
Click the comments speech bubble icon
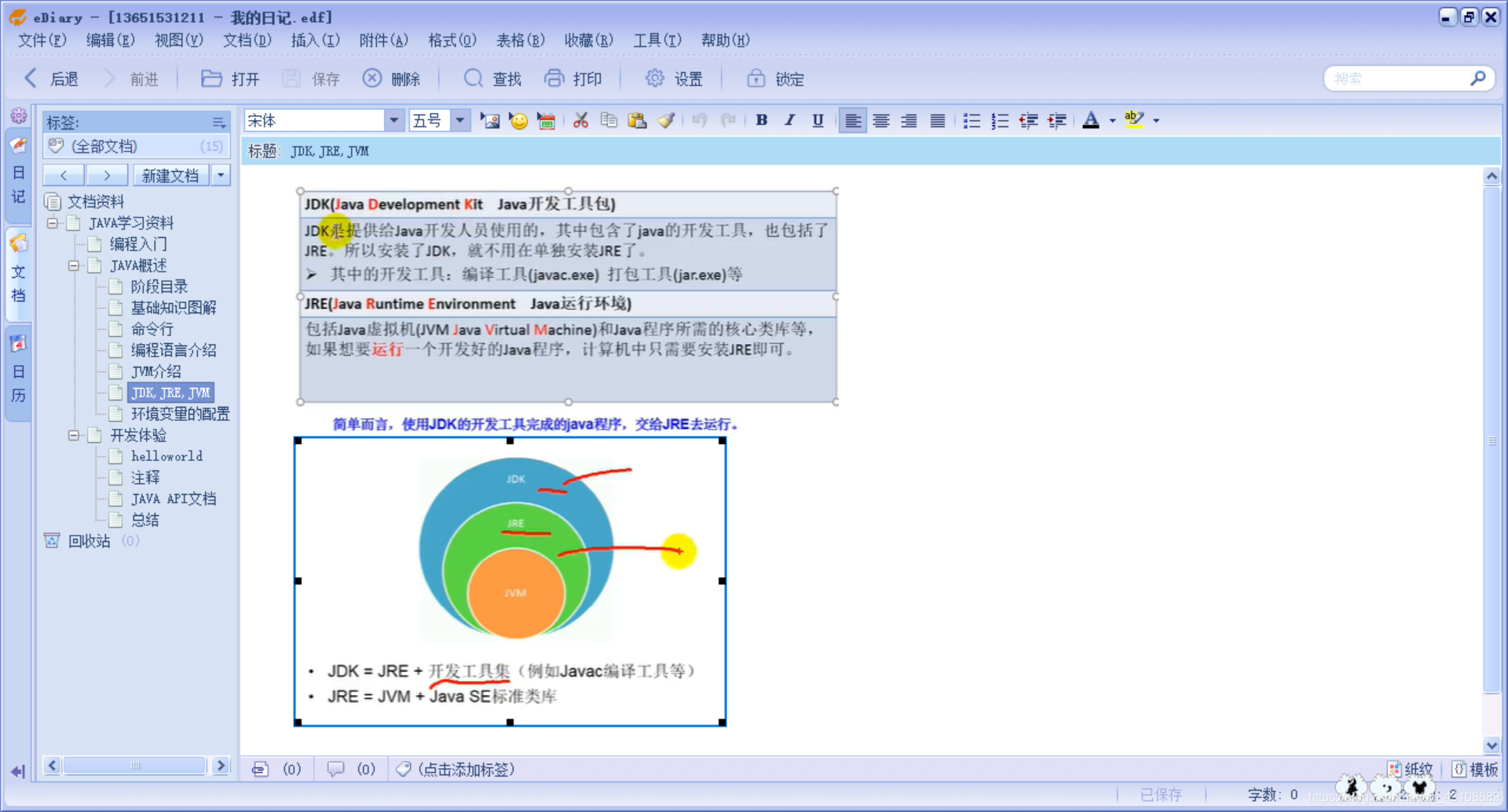335,769
